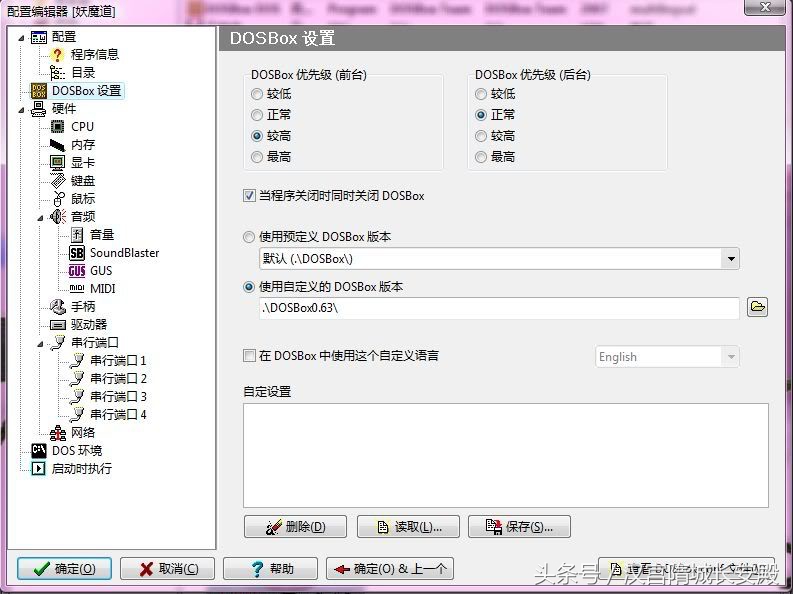Click the SoundBlaster SB icon
The width and height of the screenshot is (793, 594).
(x=77, y=253)
